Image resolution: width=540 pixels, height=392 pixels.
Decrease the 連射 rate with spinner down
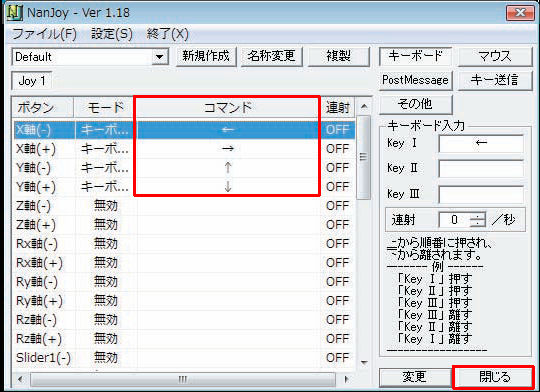(x=478, y=224)
